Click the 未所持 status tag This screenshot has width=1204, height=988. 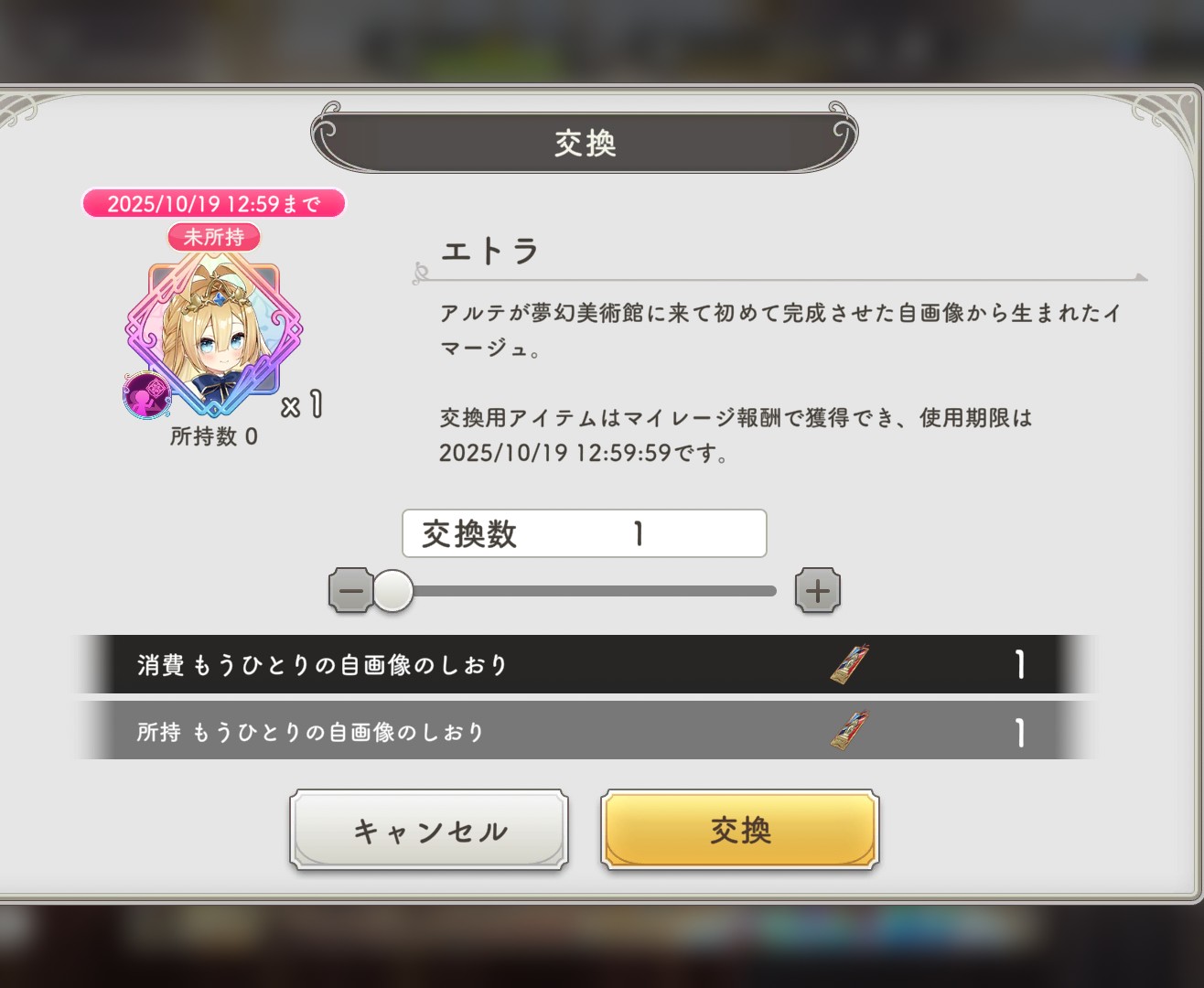pos(214,237)
